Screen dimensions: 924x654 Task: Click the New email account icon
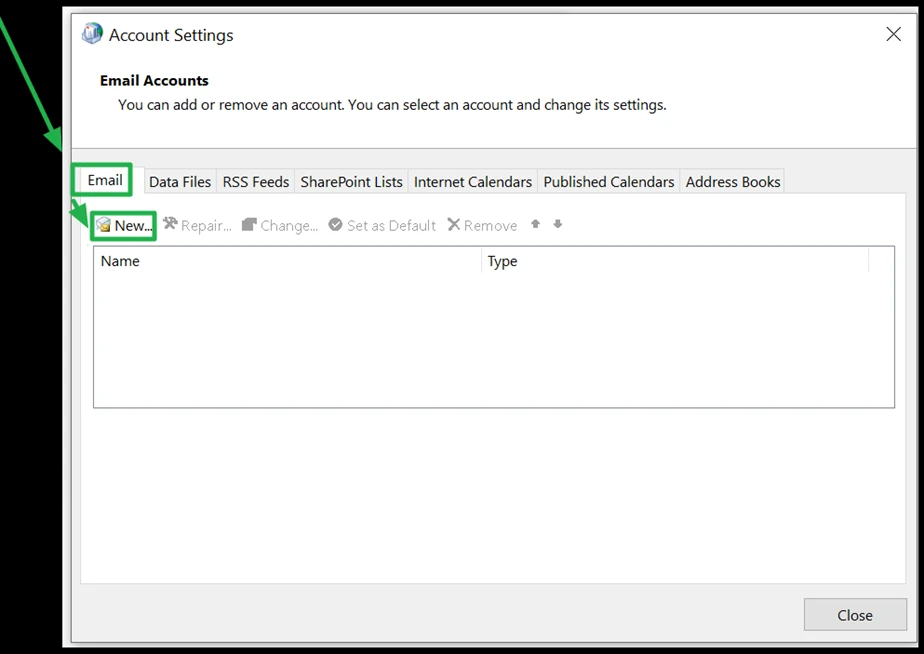tap(103, 226)
